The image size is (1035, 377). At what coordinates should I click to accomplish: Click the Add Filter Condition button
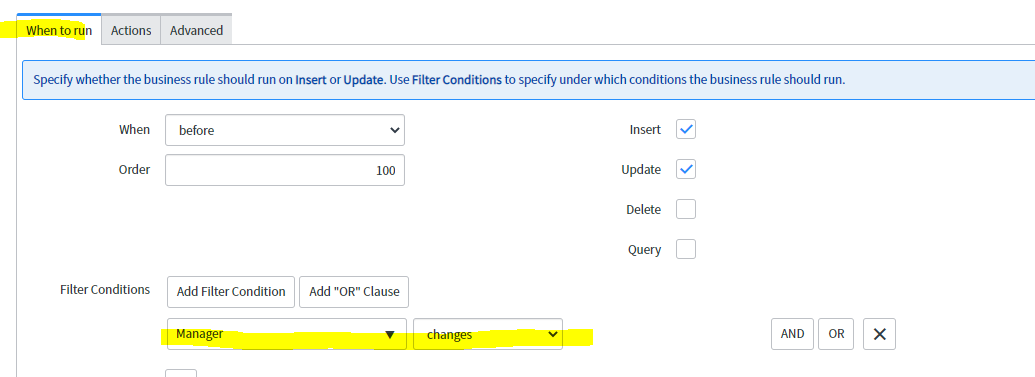click(231, 292)
